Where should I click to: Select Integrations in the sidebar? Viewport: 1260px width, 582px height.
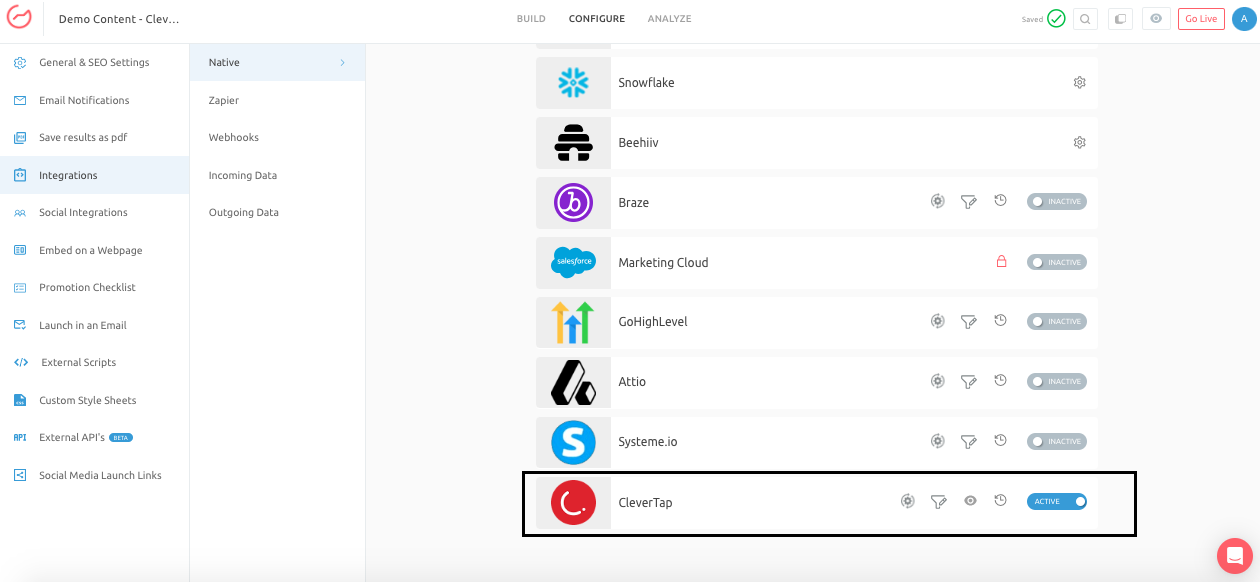(x=94, y=175)
